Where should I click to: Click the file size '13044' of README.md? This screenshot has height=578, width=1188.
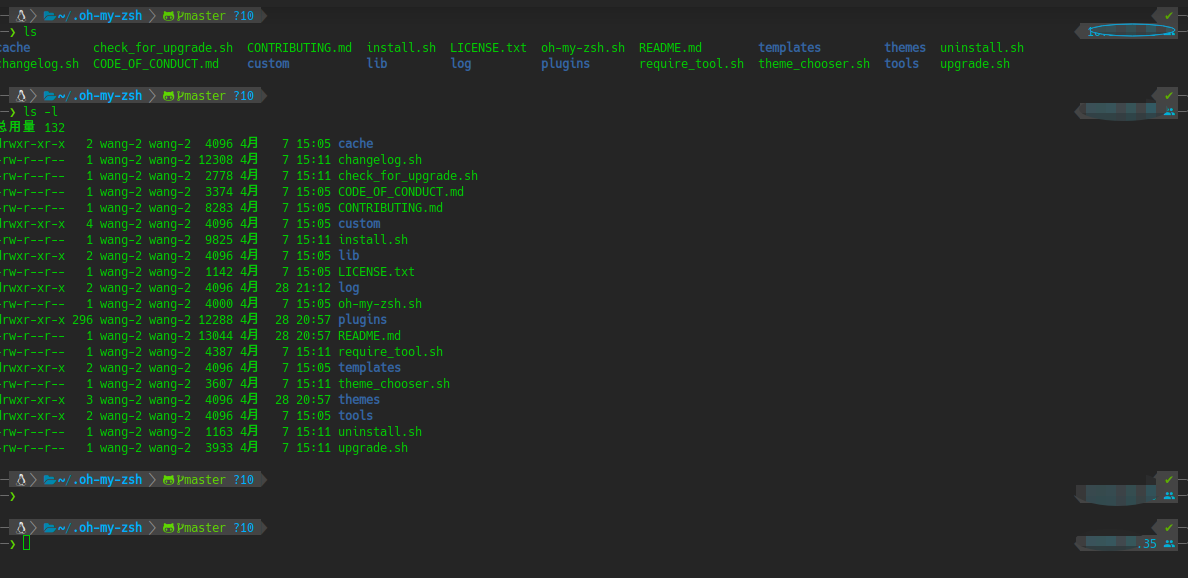pos(215,336)
